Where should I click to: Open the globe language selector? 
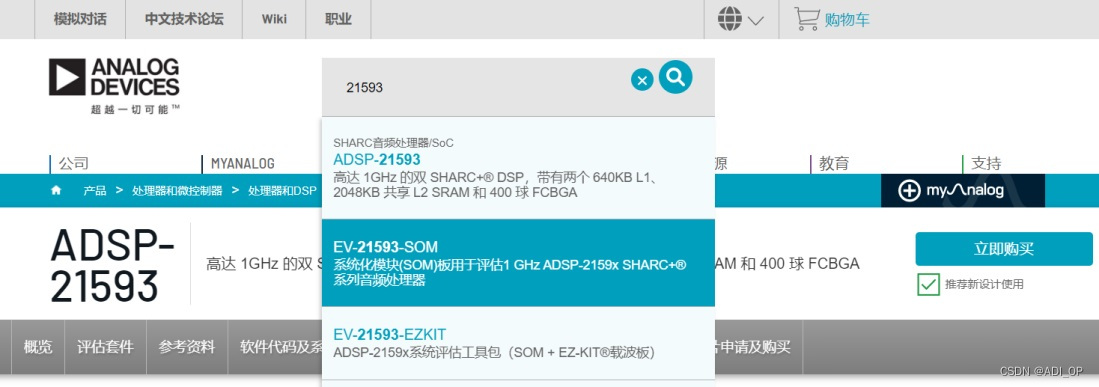click(x=730, y=20)
